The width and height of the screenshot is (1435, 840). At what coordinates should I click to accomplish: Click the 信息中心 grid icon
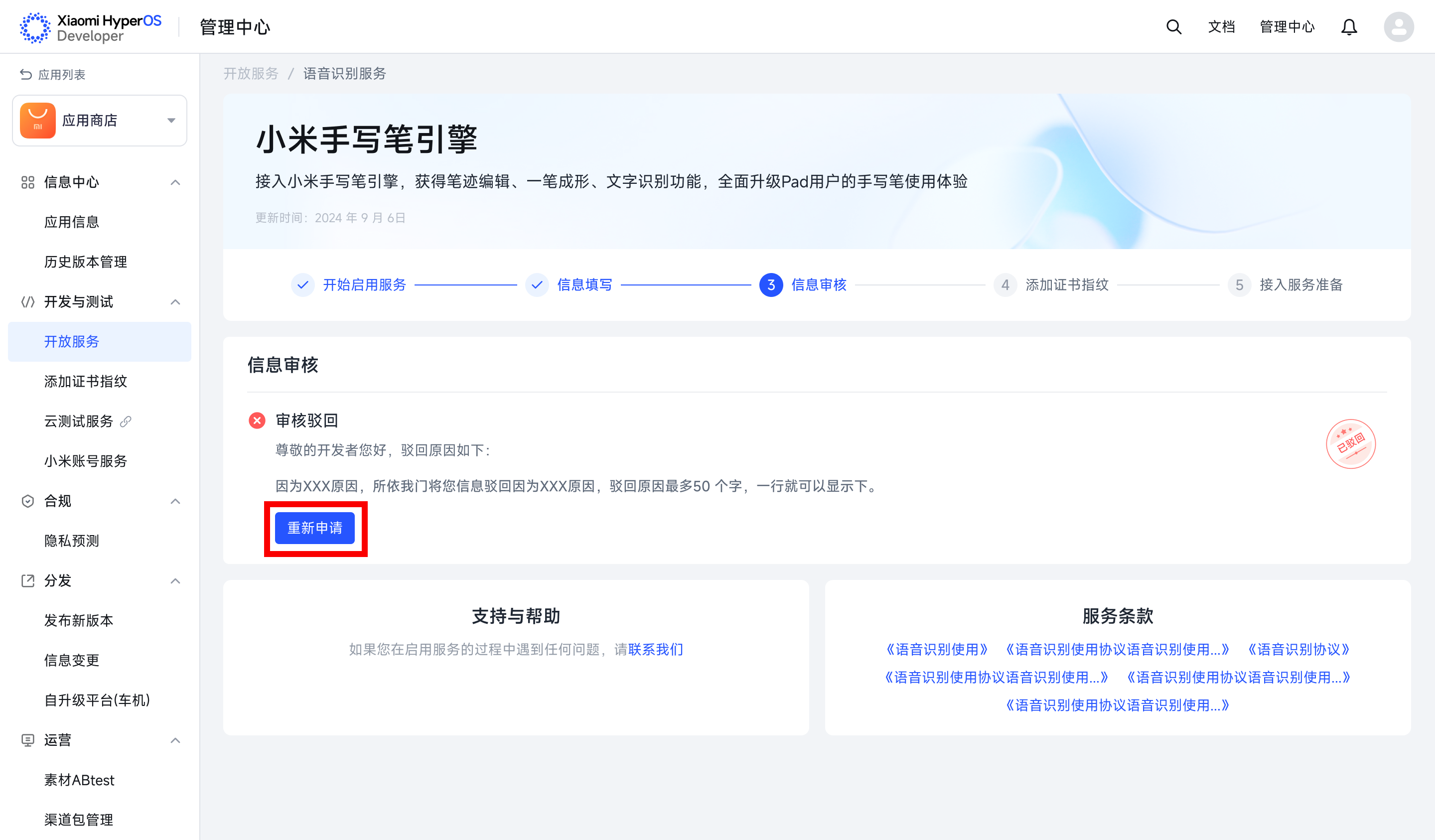pyautogui.click(x=28, y=182)
